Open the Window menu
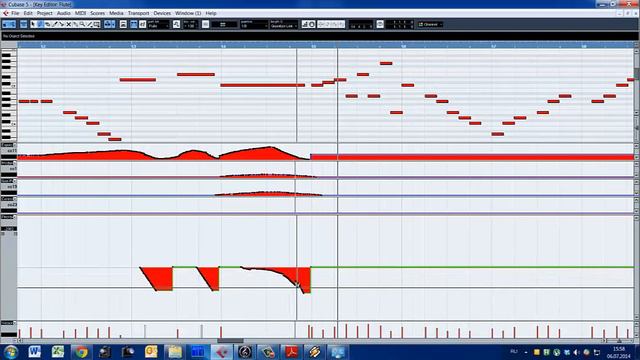The height and width of the screenshot is (360, 640). 188,13
